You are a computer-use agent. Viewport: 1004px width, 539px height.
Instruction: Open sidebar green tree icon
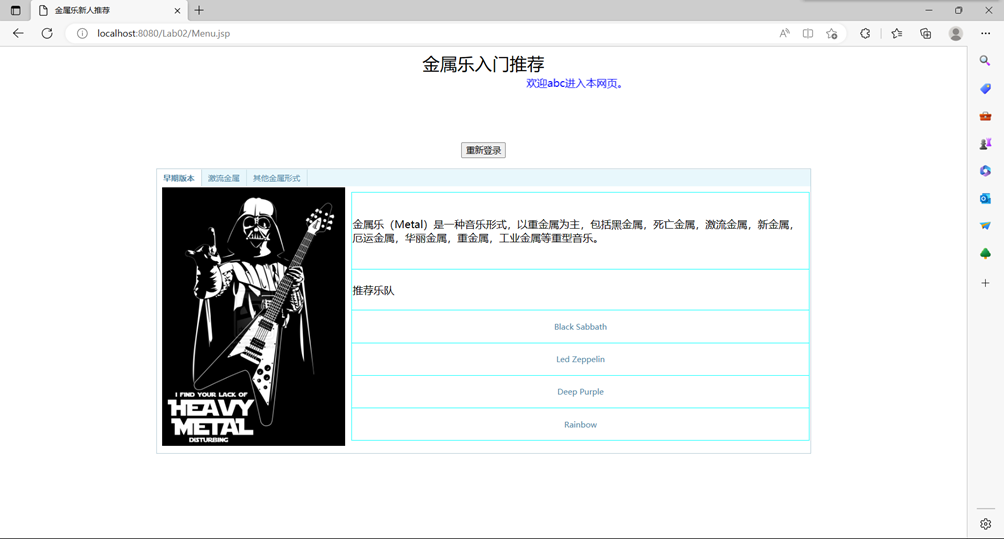click(985, 254)
